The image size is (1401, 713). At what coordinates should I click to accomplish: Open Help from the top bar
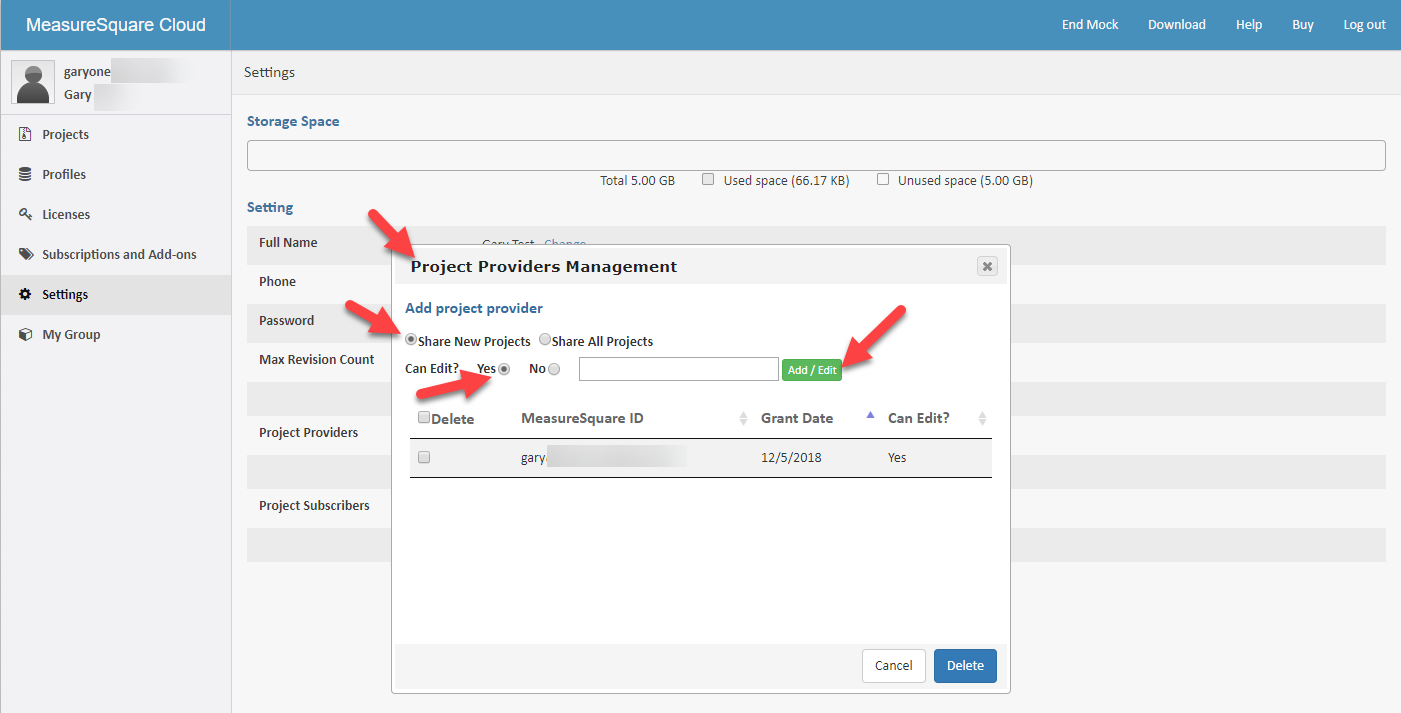click(1249, 25)
